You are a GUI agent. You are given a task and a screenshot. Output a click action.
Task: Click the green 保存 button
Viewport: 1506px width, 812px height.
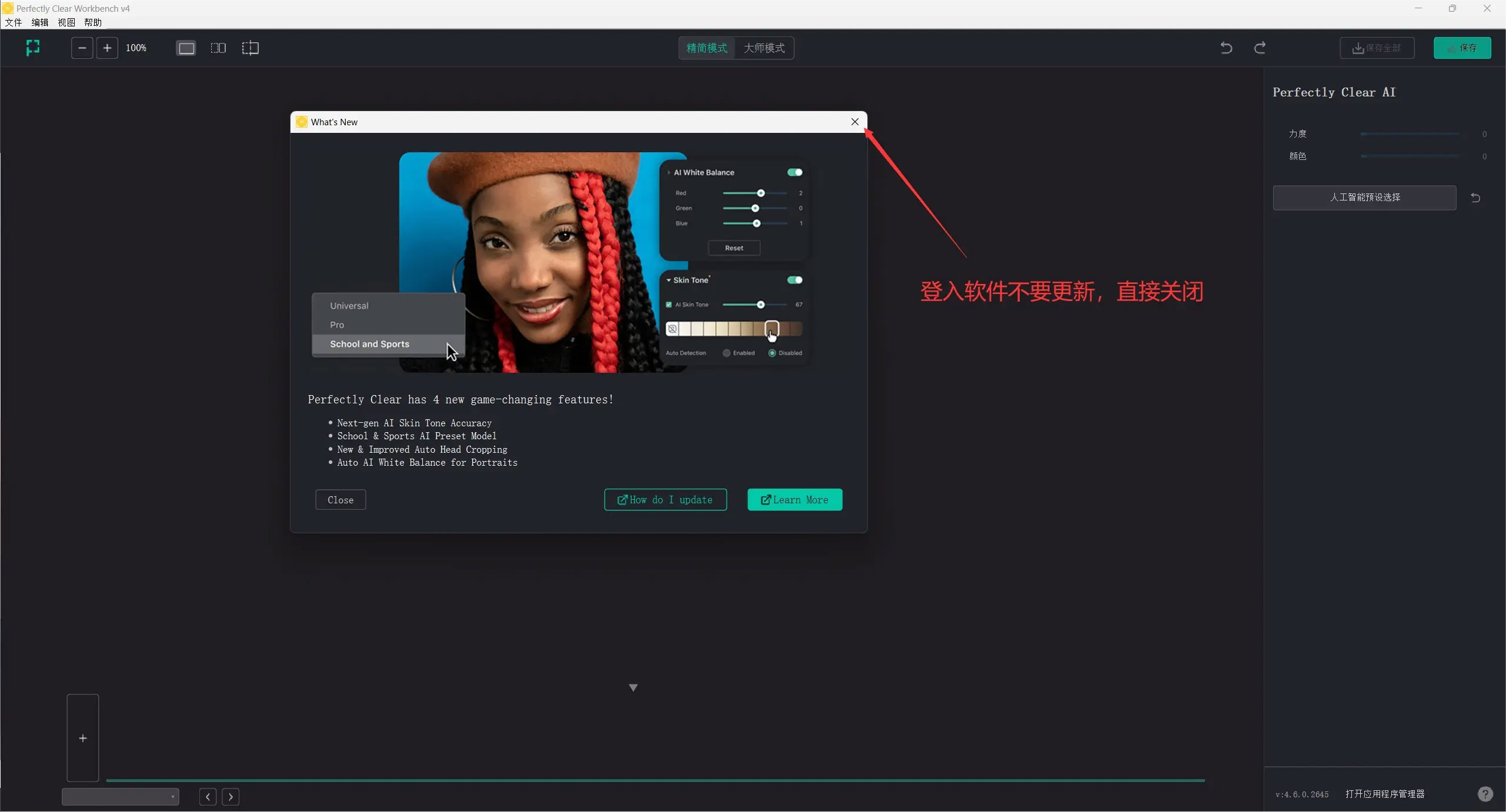[x=1462, y=48]
